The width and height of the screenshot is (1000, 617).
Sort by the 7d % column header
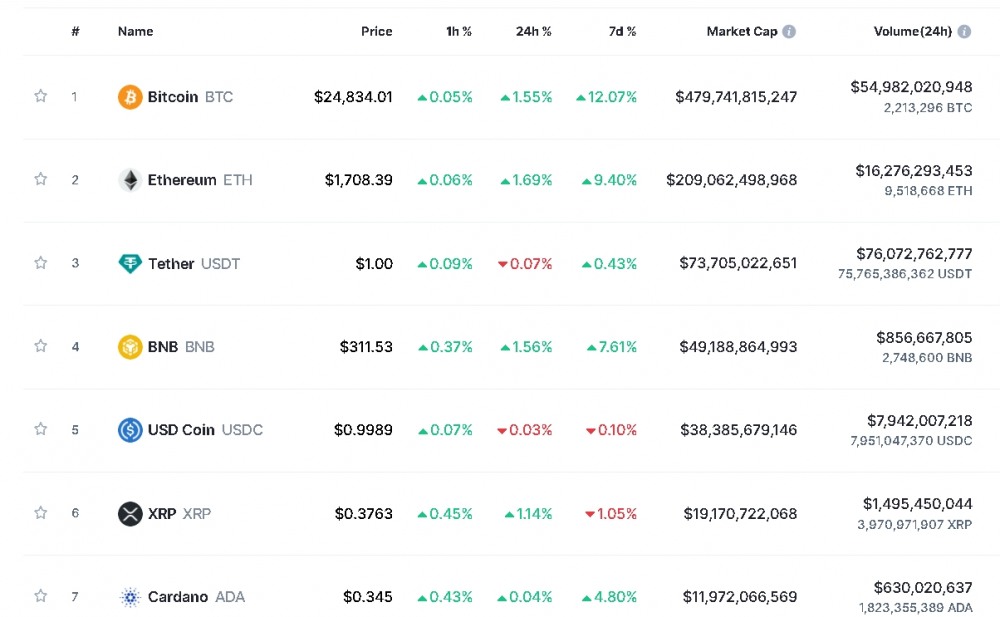[x=622, y=31]
